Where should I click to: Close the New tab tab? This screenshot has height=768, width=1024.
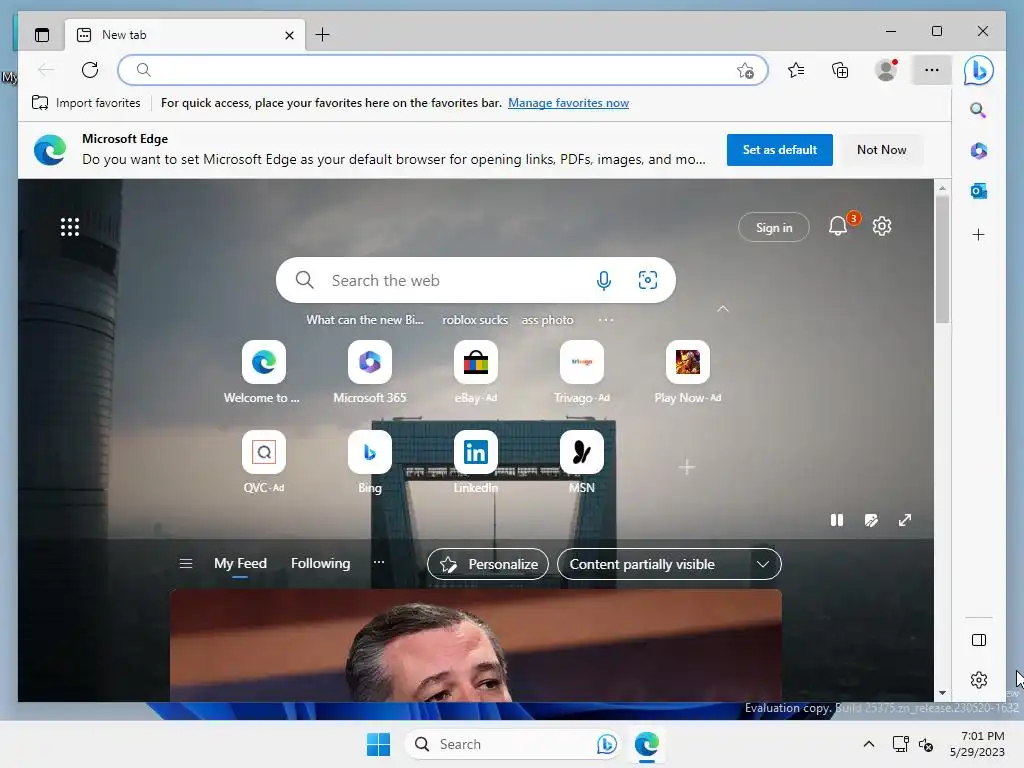(289, 35)
